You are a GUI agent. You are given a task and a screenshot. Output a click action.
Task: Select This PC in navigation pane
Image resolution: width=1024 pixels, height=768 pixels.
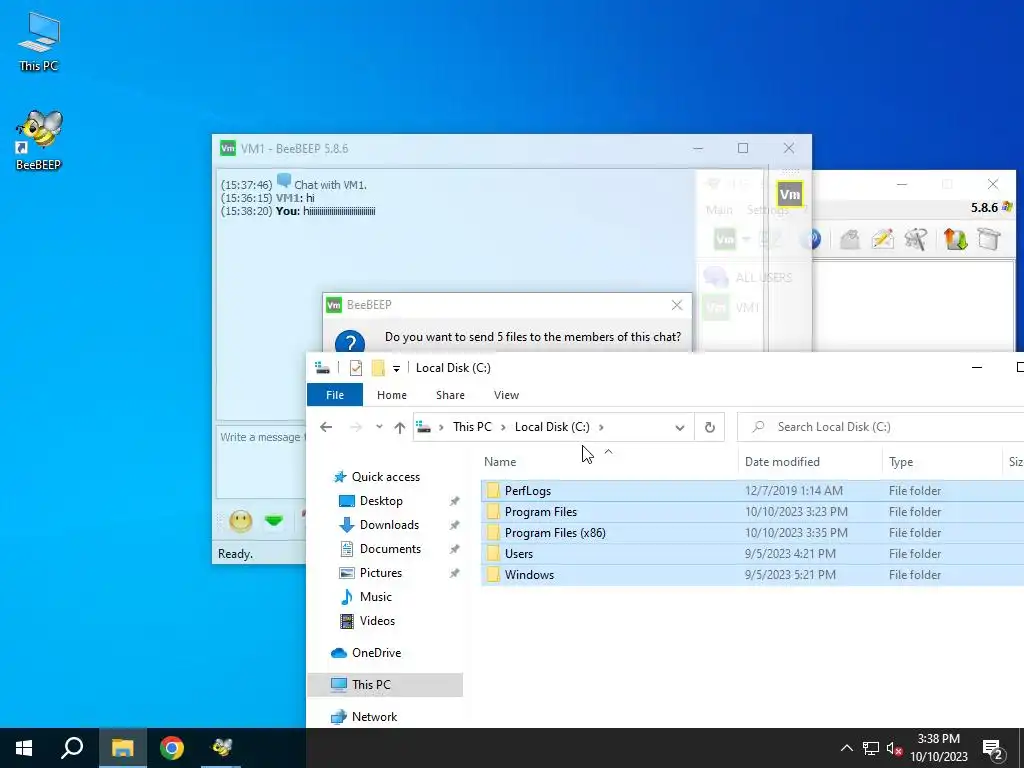(x=385, y=685)
